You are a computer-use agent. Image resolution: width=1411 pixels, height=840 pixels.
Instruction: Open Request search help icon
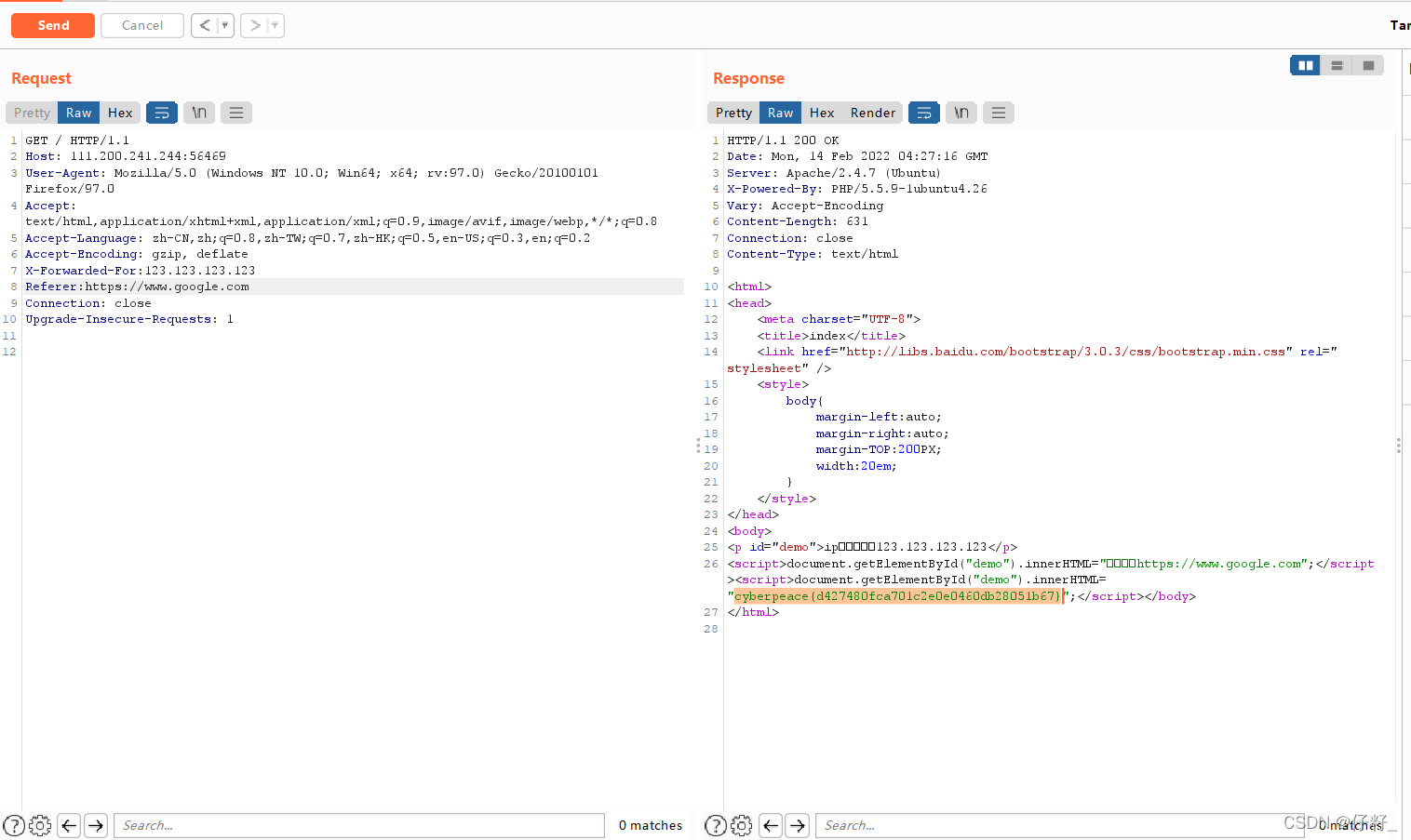(14, 825)
